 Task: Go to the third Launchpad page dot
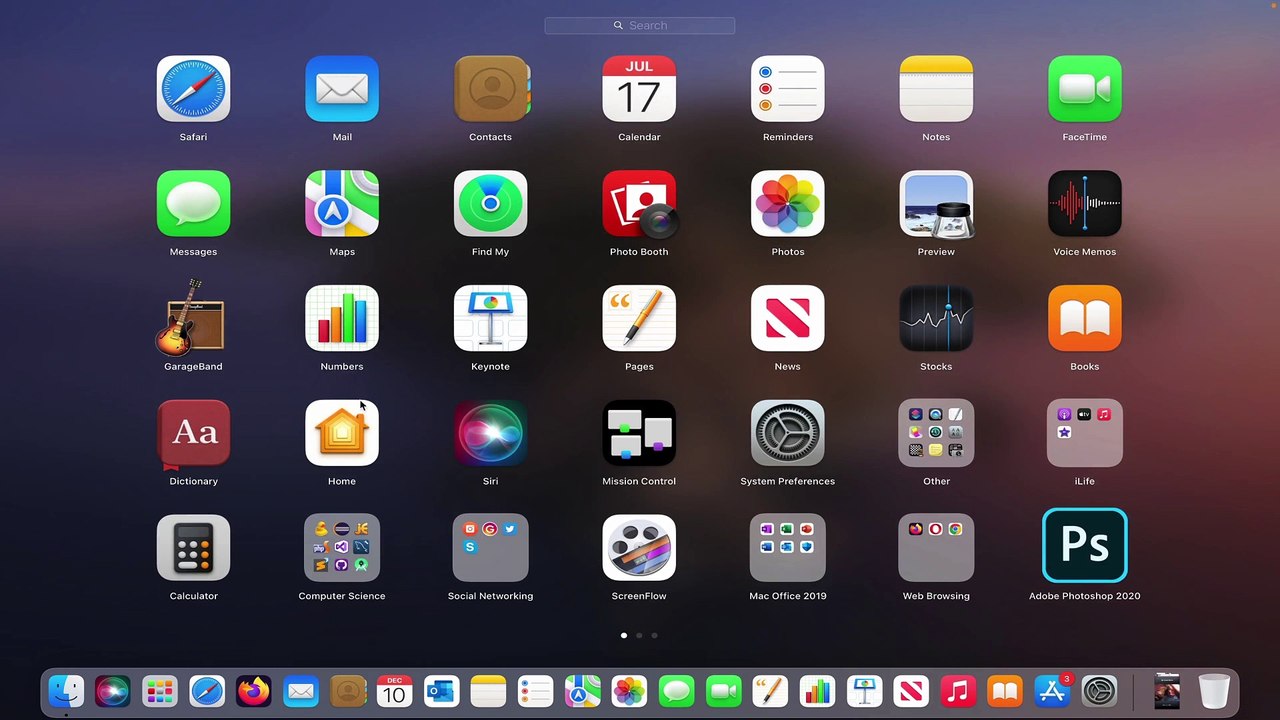[x=654, y=635]
